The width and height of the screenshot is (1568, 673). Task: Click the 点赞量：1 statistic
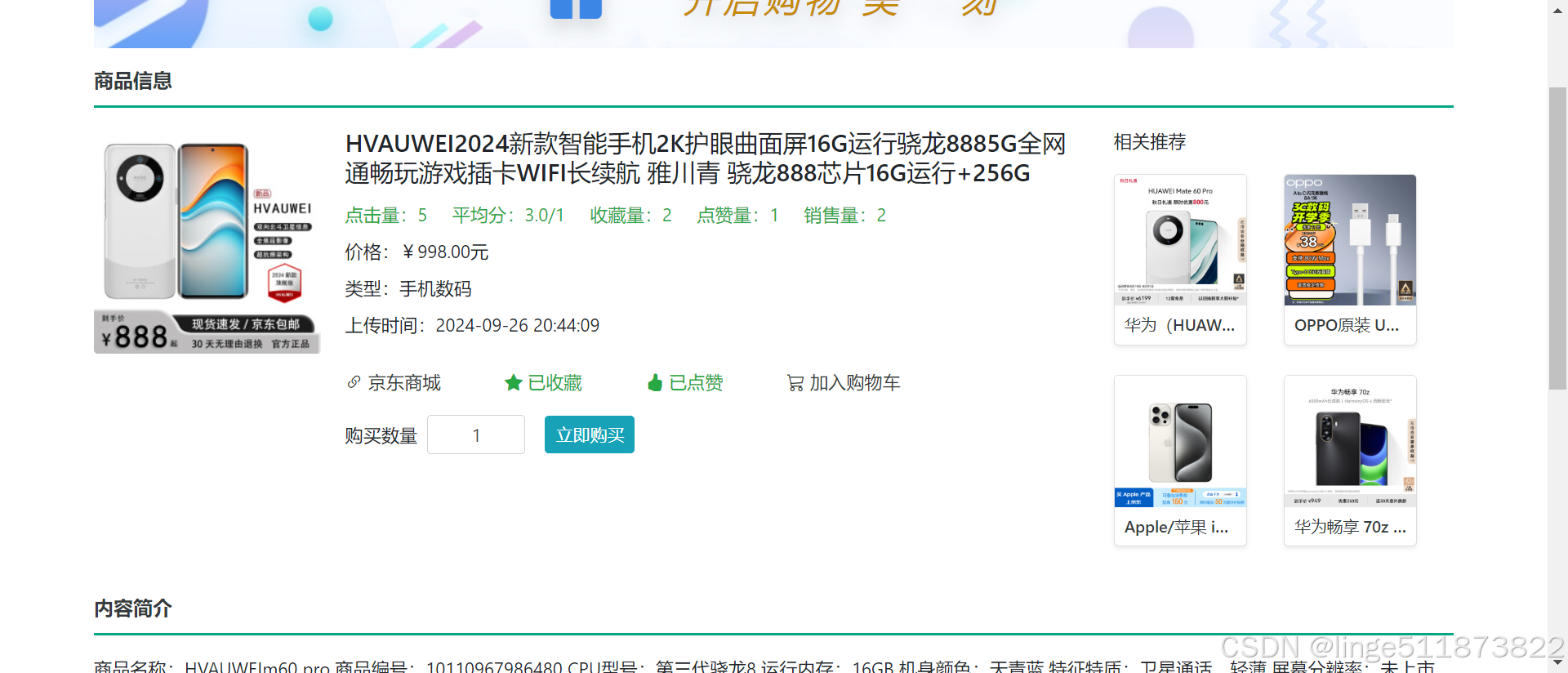737,216
